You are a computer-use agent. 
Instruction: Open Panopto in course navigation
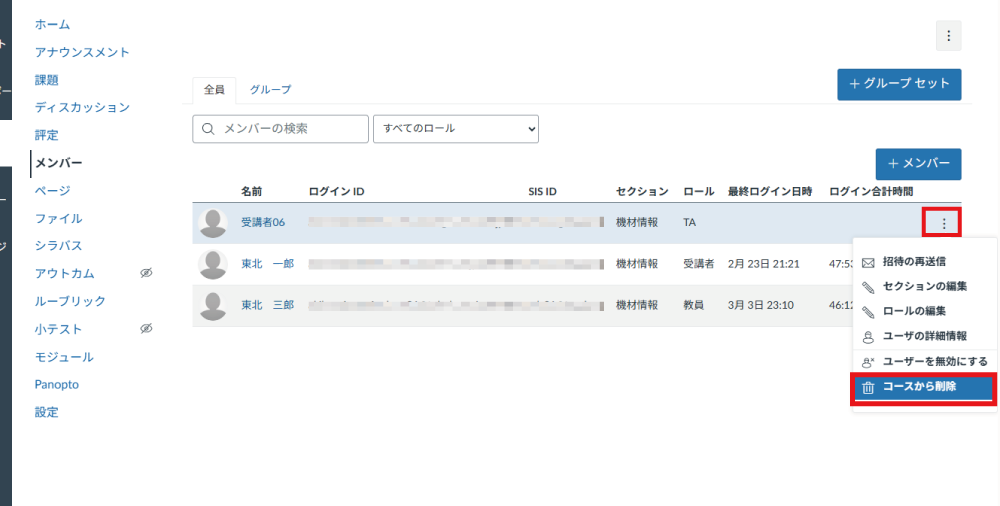(x=57, y=384)
